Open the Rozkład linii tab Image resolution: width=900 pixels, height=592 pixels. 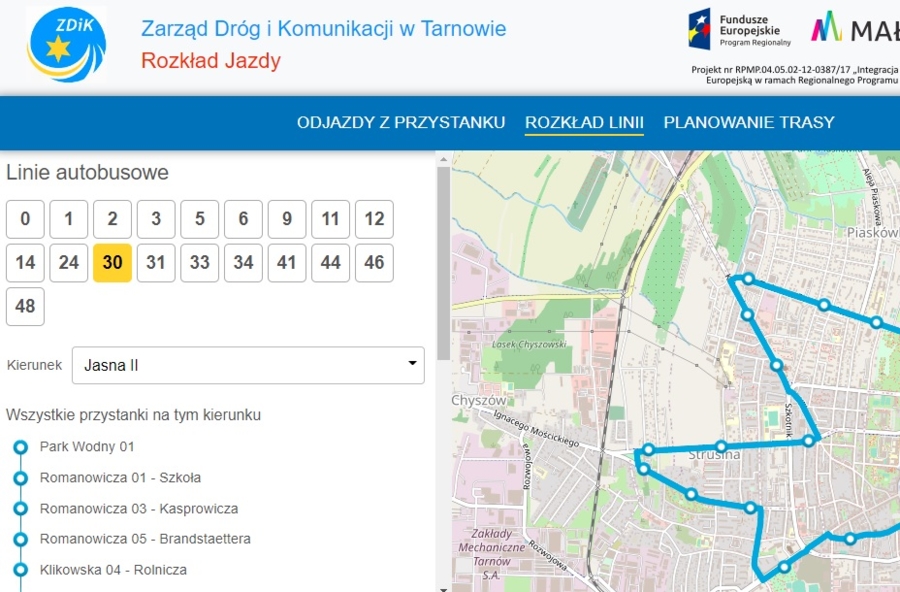tap(584, 122)
